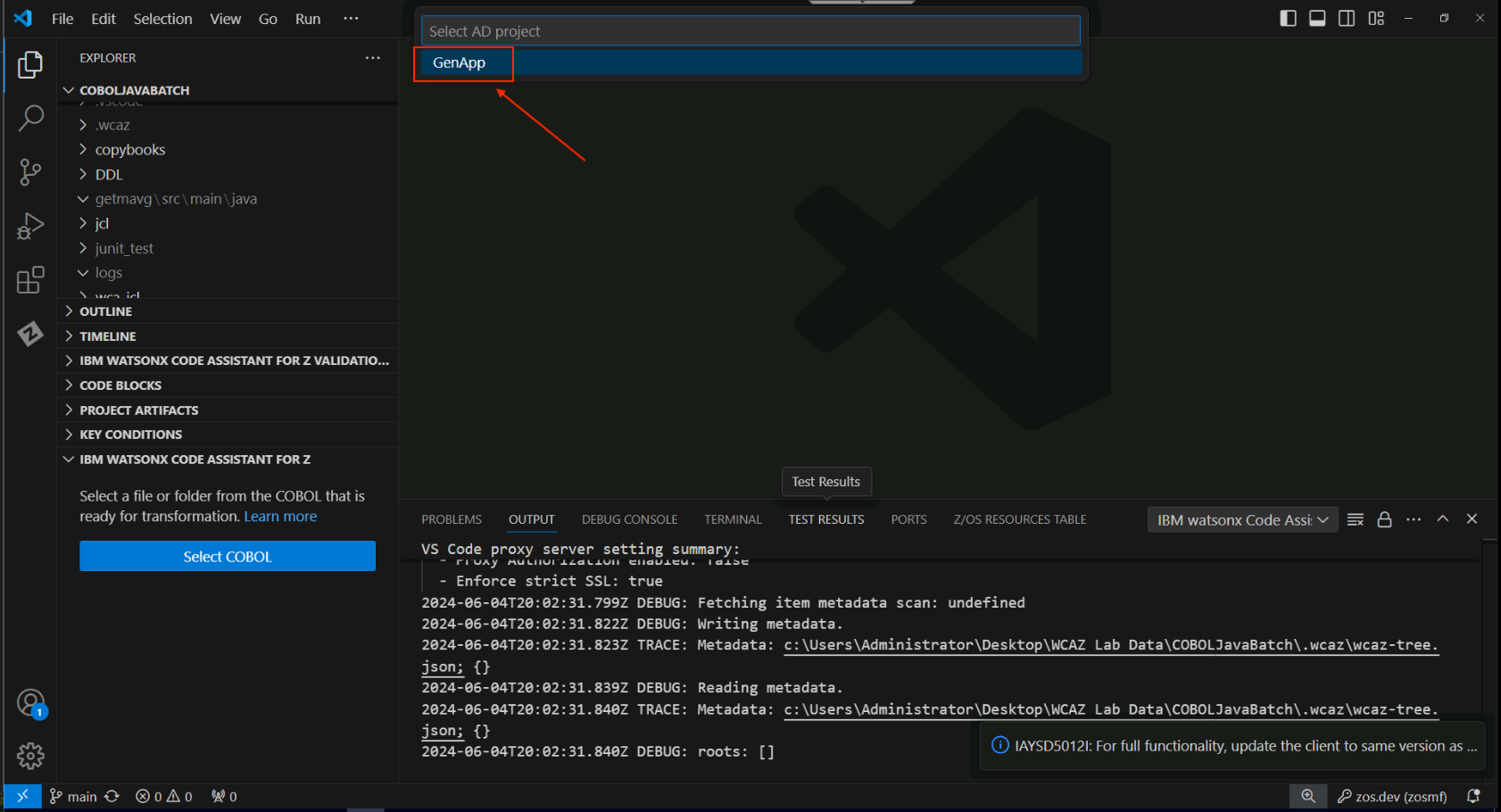This screenshot has width=1501, height=812.
Task: Open the View menu
Action: pyautogui.click(x=225, y=19)
